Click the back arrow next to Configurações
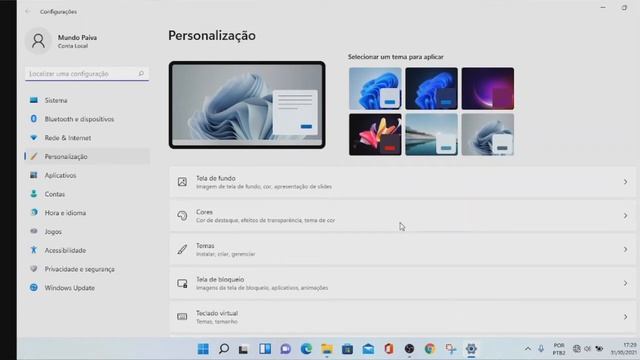The image size is (640, 360). [x=28, y=11]
